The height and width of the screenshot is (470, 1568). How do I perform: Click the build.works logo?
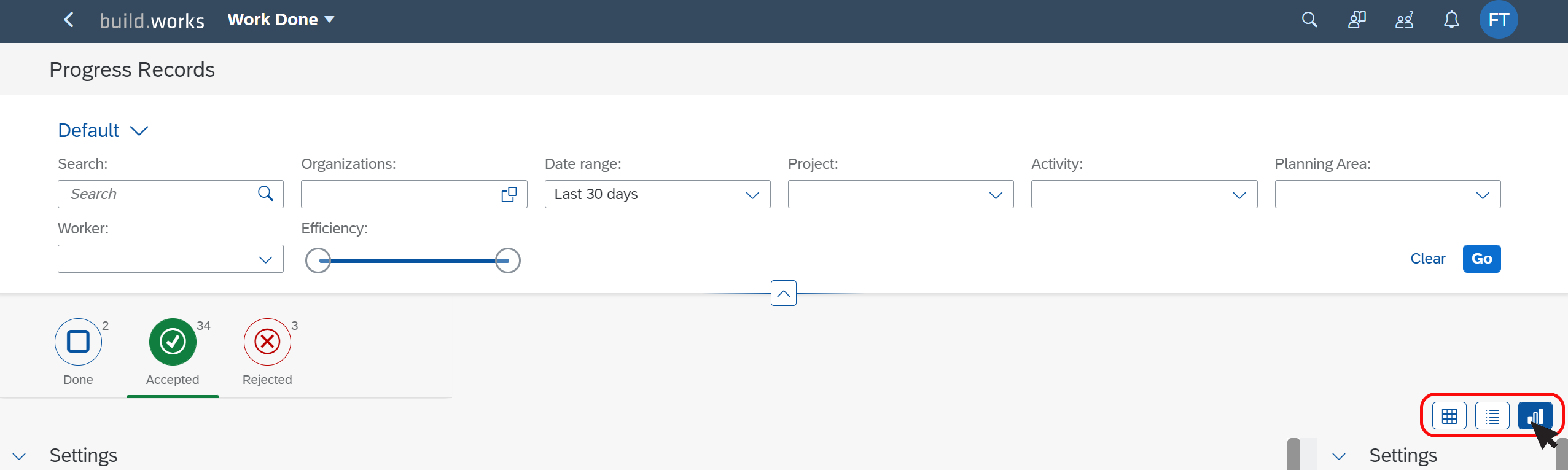[x=152, y=21]
